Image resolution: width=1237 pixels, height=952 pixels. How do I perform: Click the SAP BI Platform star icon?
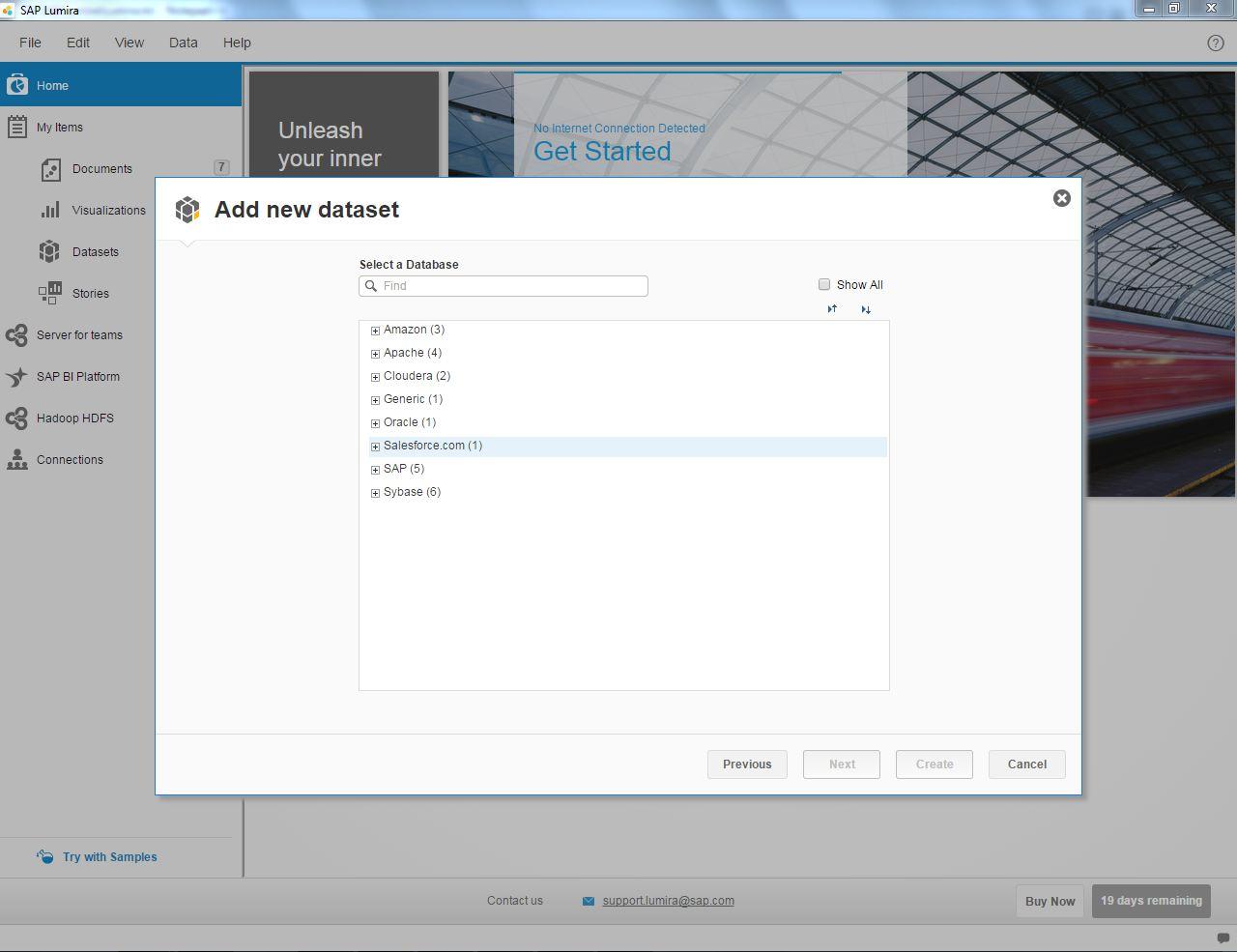coord(16,377)
